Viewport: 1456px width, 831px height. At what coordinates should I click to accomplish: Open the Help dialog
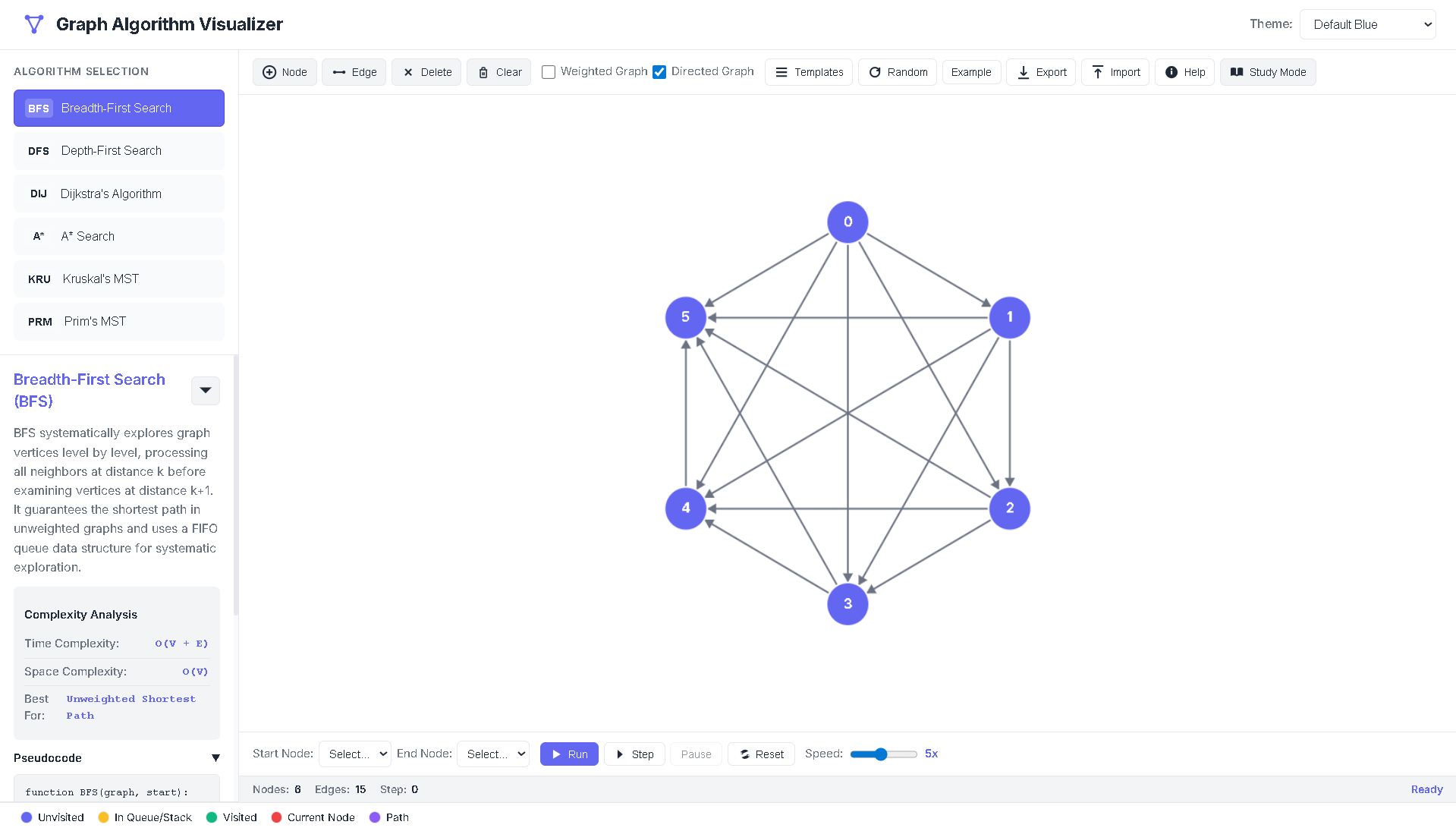tap(1185, 72)
